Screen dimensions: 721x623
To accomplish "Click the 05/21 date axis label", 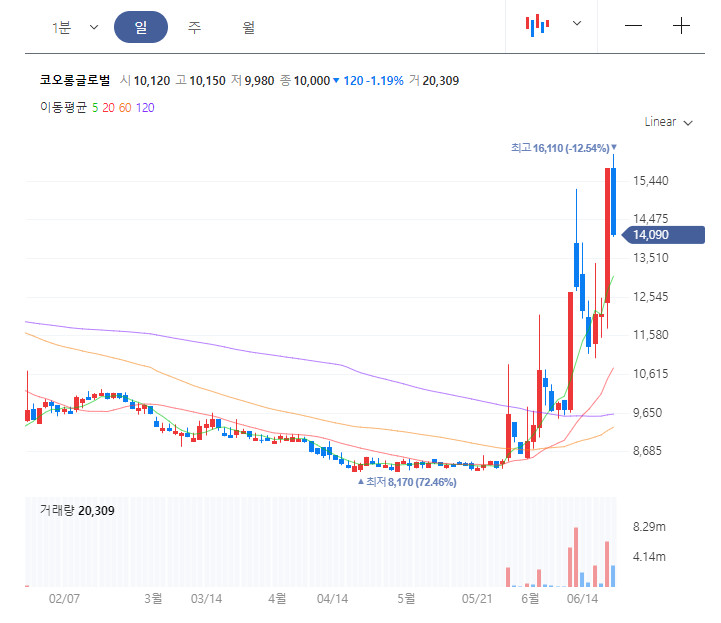I will tap(477, 599).
